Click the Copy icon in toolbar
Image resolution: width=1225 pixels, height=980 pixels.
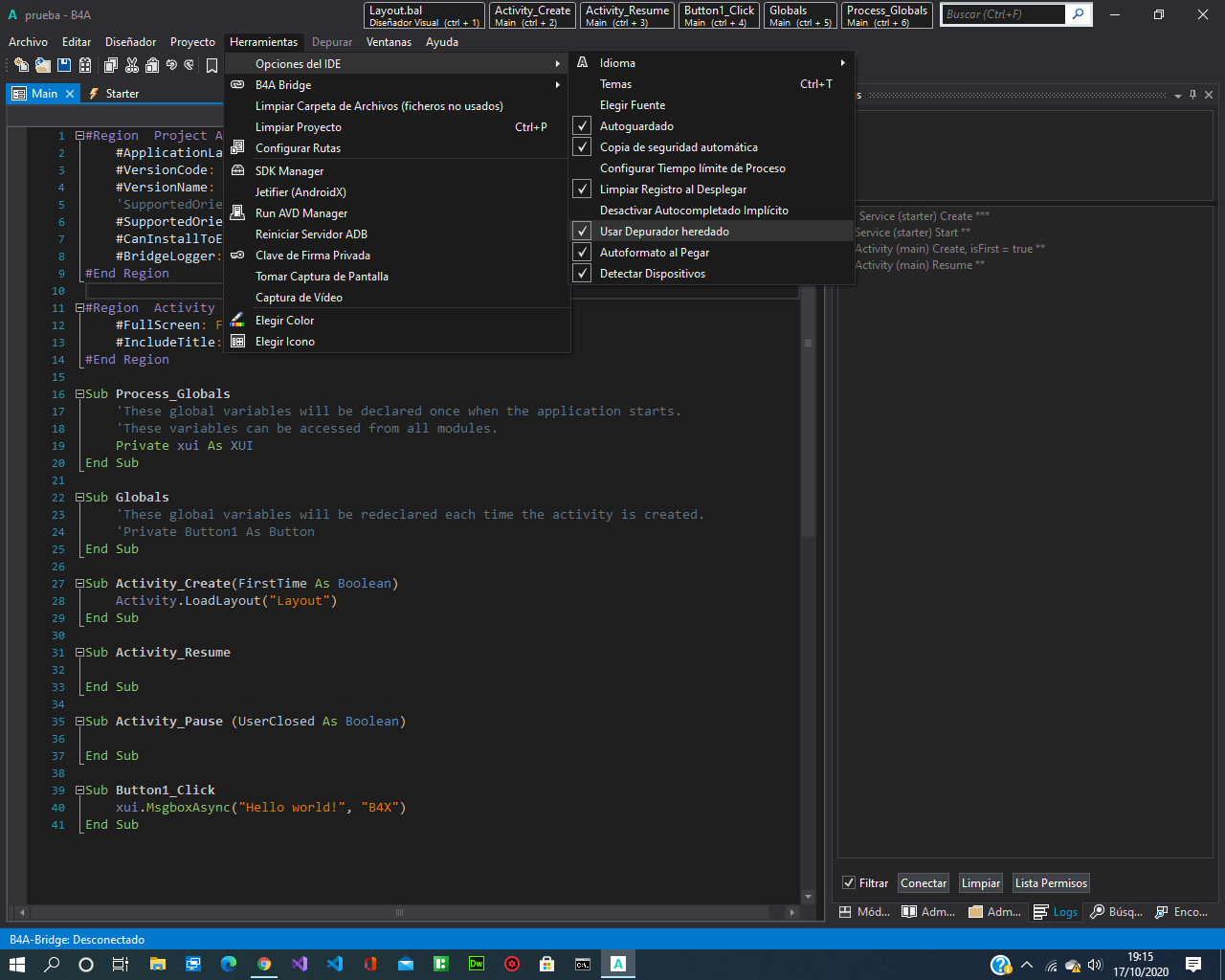[x=111, y=65]
